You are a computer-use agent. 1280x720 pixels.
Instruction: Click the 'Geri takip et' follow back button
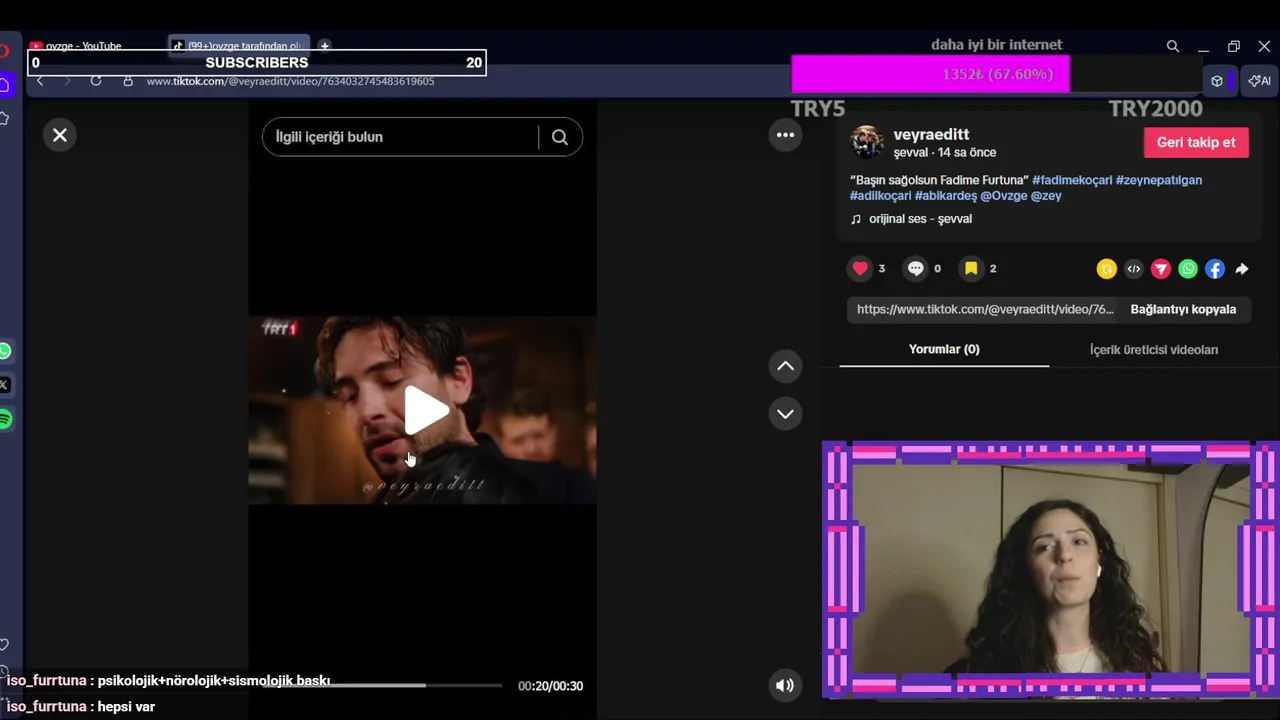point(1196,142)
